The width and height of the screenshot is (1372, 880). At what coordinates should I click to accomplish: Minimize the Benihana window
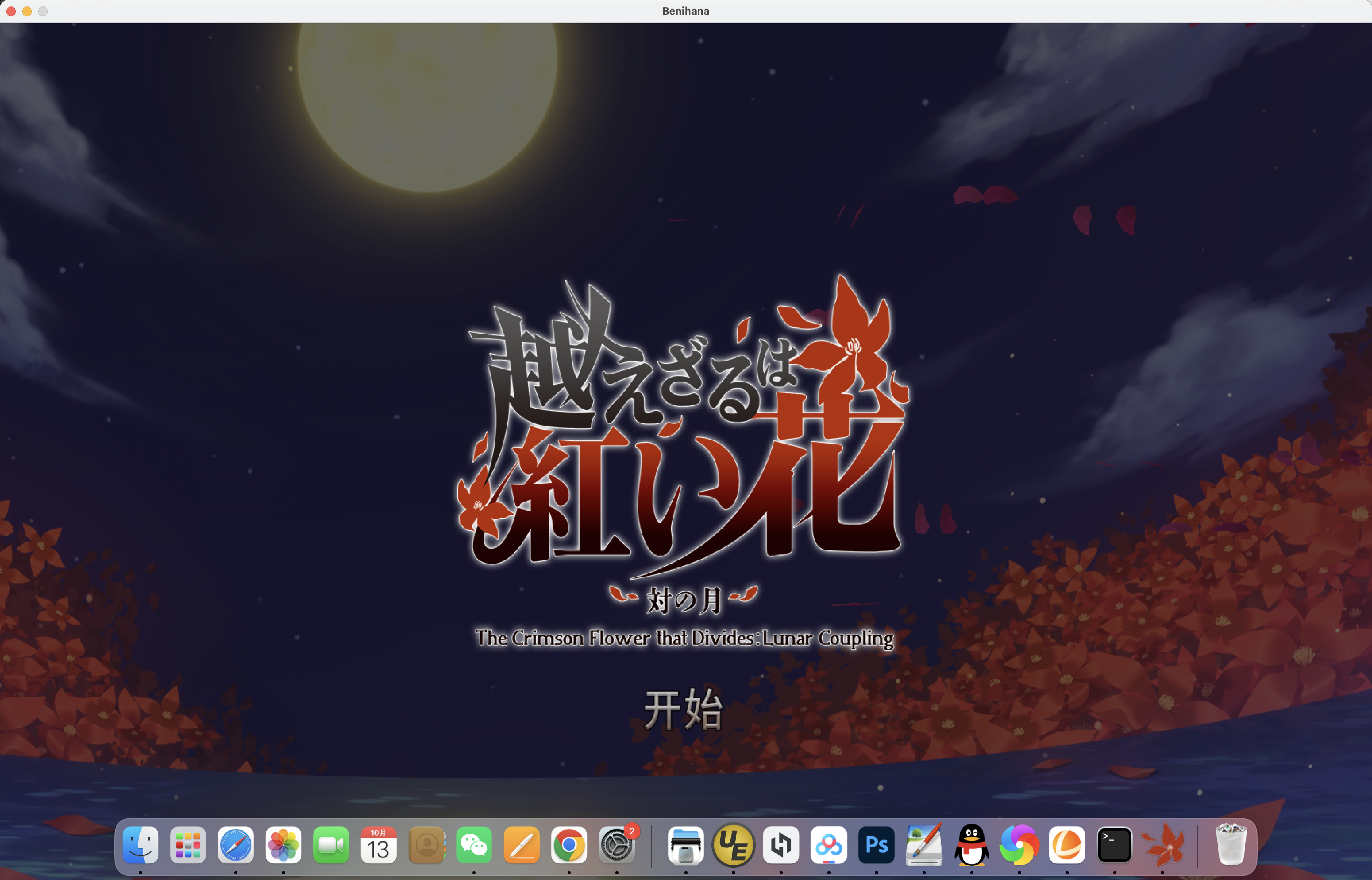coord(27,11)
